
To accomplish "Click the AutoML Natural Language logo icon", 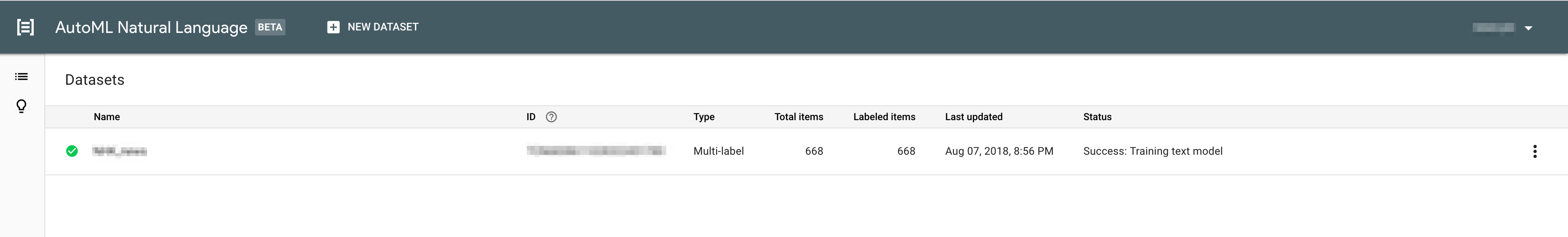I will pyautogui.click(x=25, y=27).
